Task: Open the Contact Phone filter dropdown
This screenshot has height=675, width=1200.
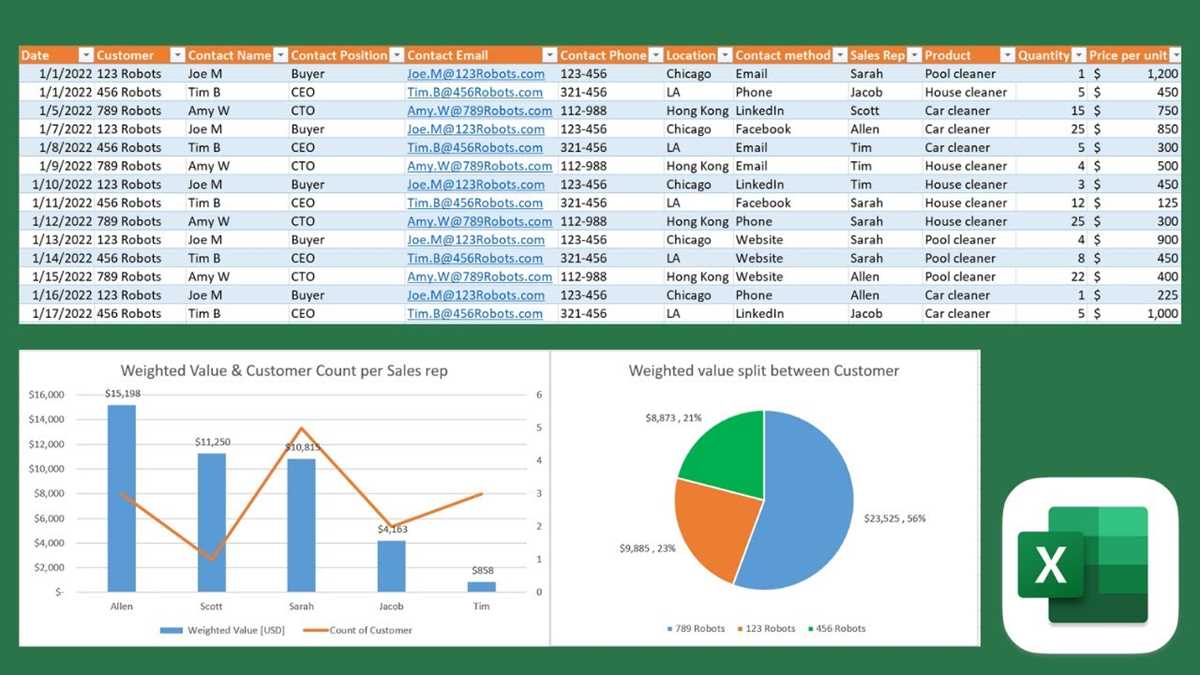Action: (655, 56)
